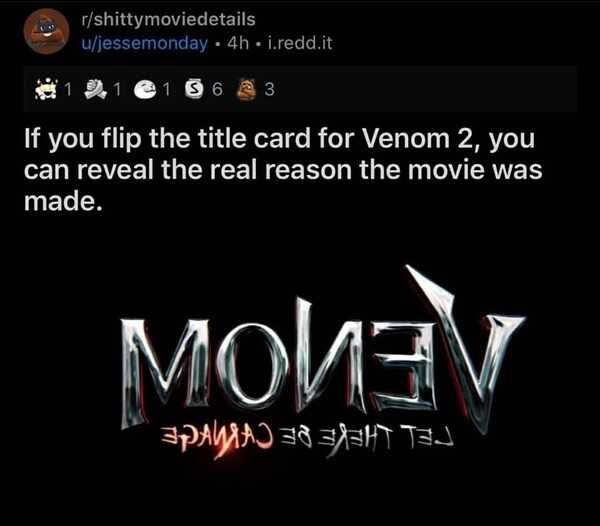Click the first starburst face award icon
Image resolution: width=600 pixels, height=526 pixels.
click(46, 89)
